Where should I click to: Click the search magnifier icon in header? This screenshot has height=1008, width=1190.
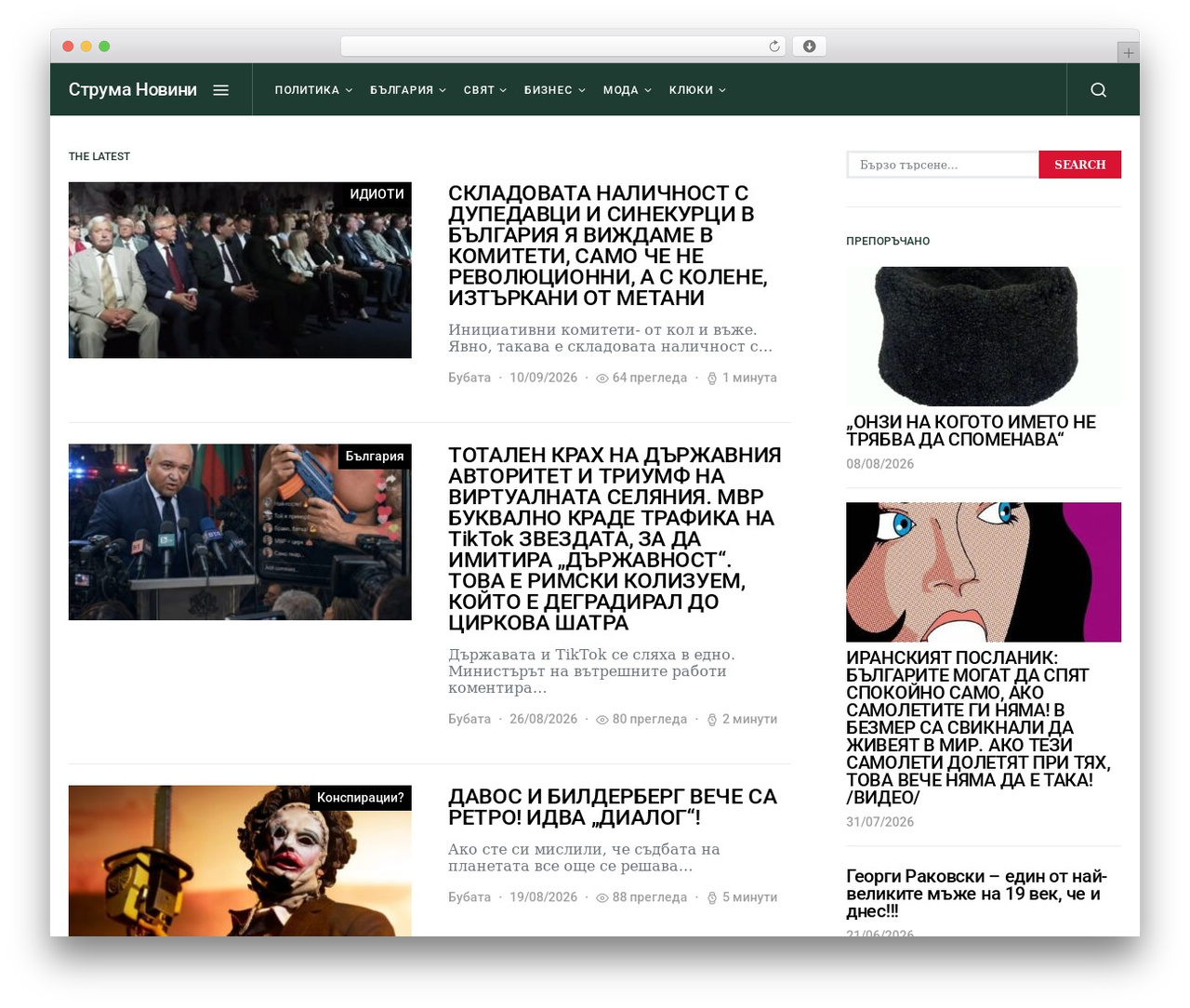pos(1098,90)
